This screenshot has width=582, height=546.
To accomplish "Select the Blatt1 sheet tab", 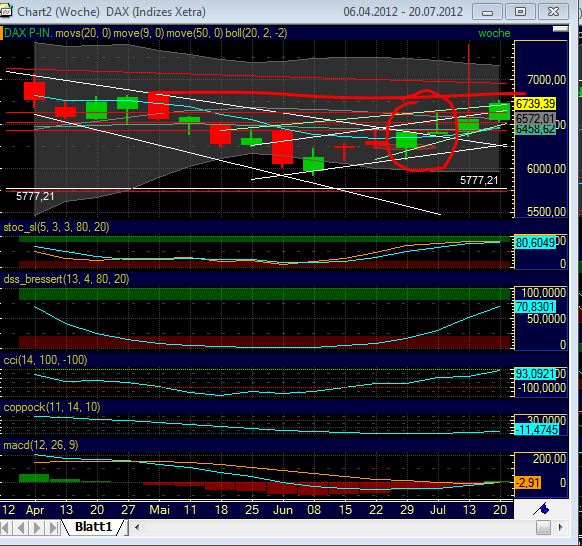I will (93, 527).
